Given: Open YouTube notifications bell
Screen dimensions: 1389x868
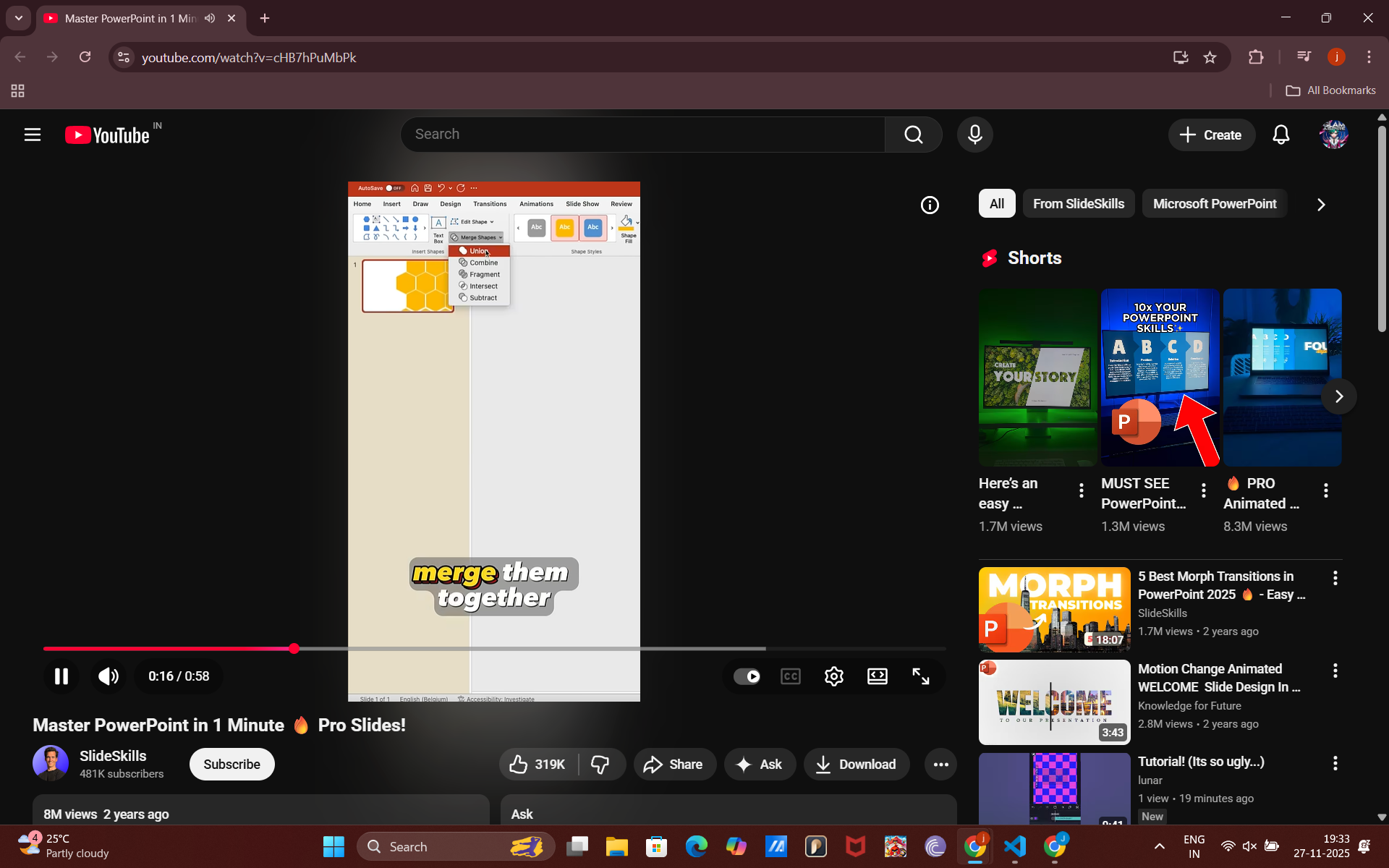Looking at the screenshot, I should pos(1280,135).
